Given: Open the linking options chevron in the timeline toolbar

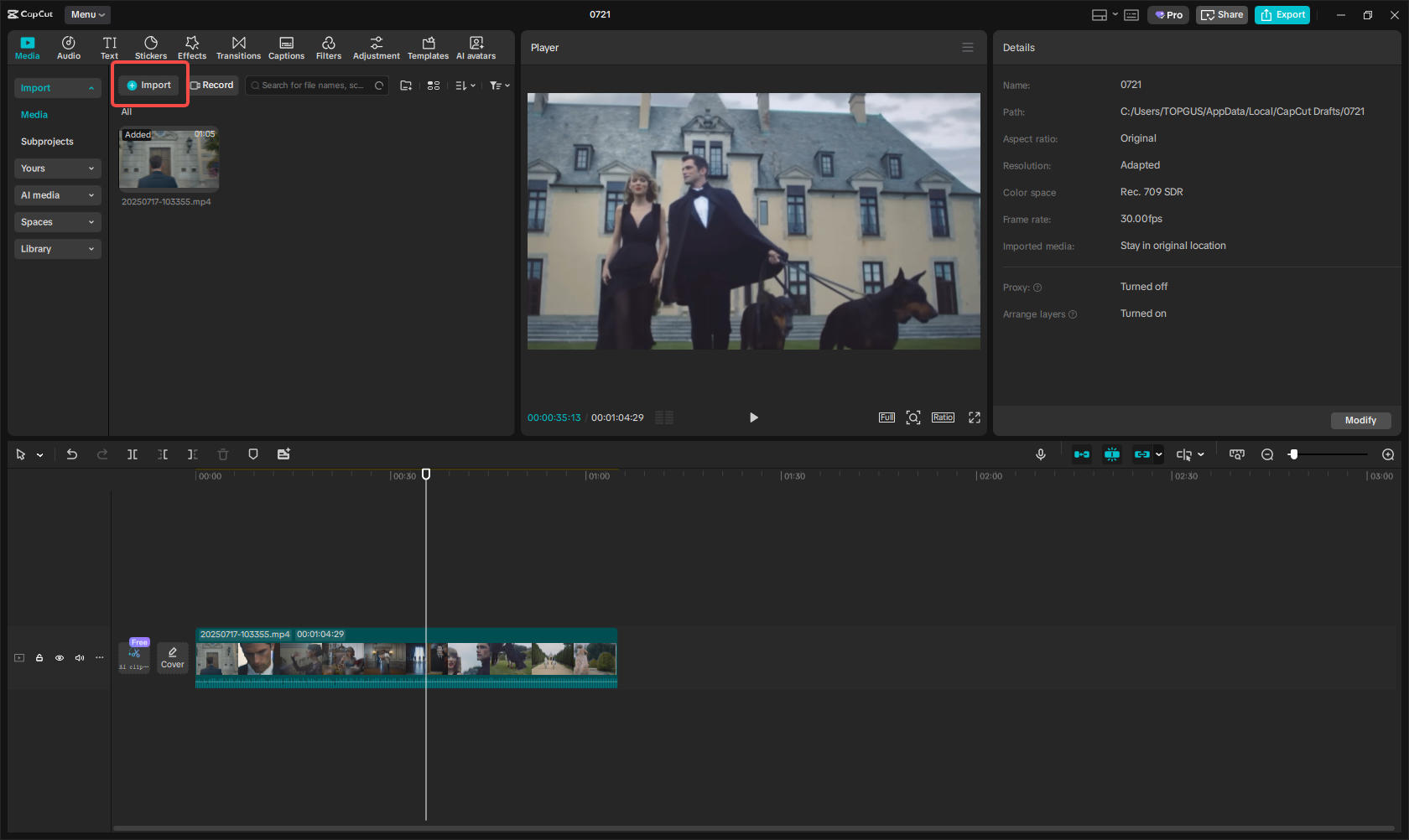Looking at the screenshot, I should click(1160, 454).
